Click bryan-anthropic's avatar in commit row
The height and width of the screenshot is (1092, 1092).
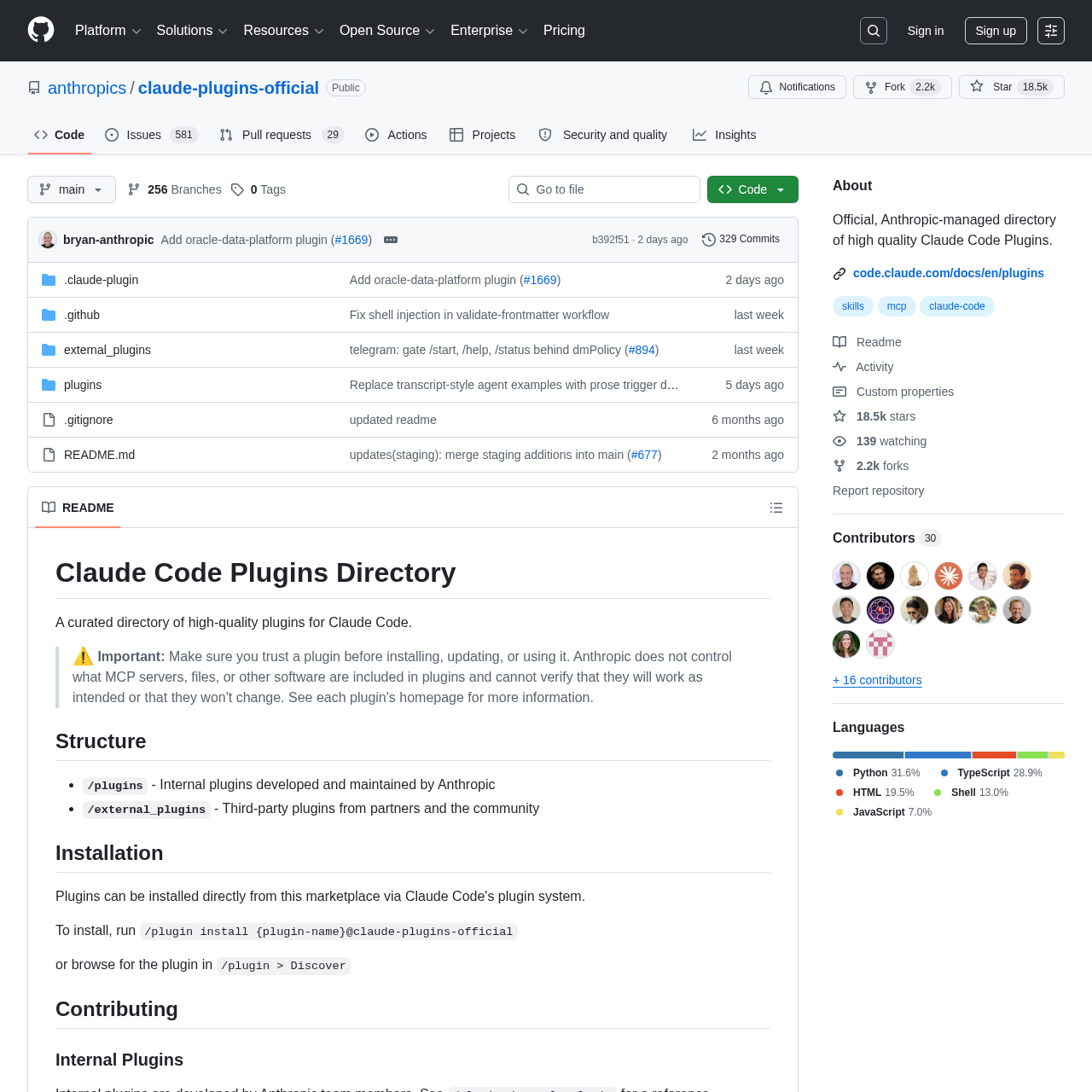click(48, 240)
